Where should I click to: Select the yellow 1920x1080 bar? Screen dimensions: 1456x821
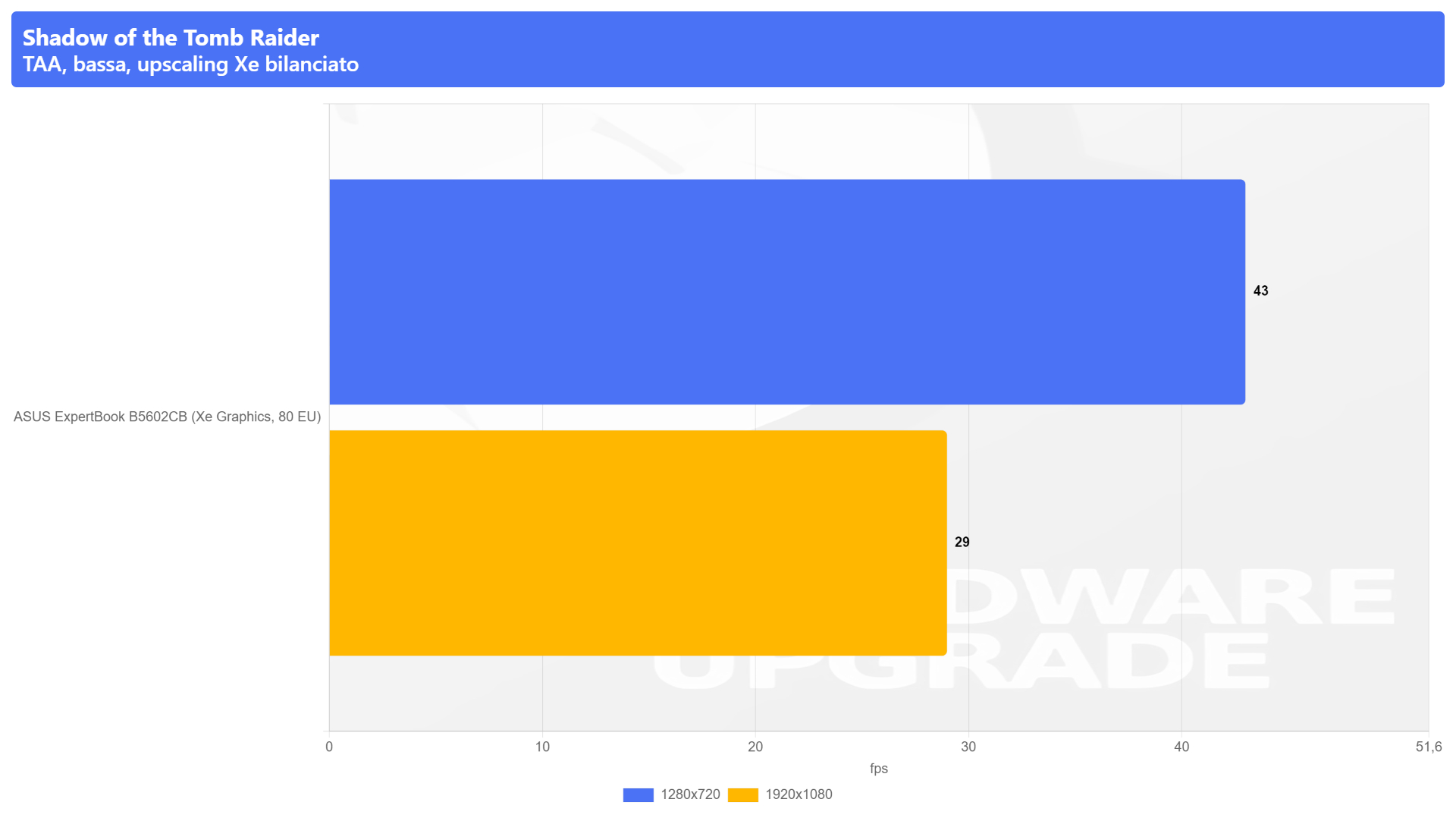tap(638, 543)
